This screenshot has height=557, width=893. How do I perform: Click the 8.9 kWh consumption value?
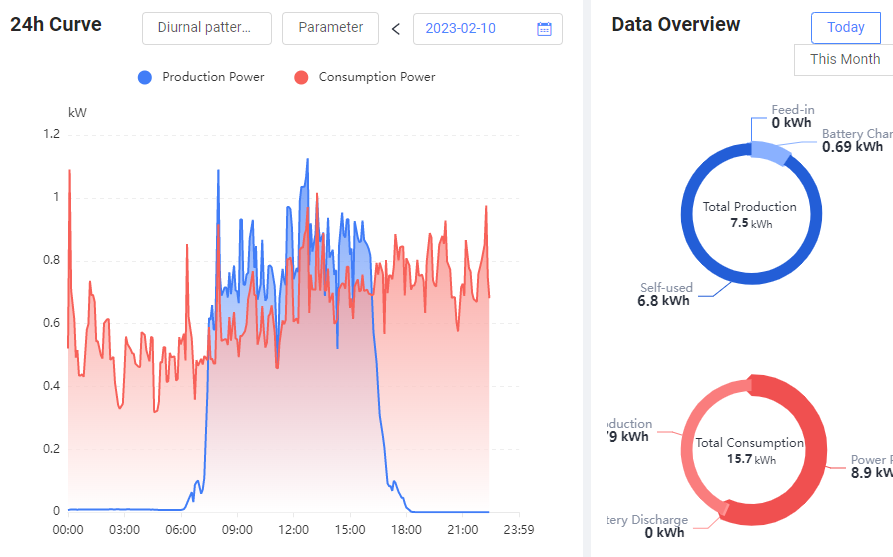tap(871, 473)
